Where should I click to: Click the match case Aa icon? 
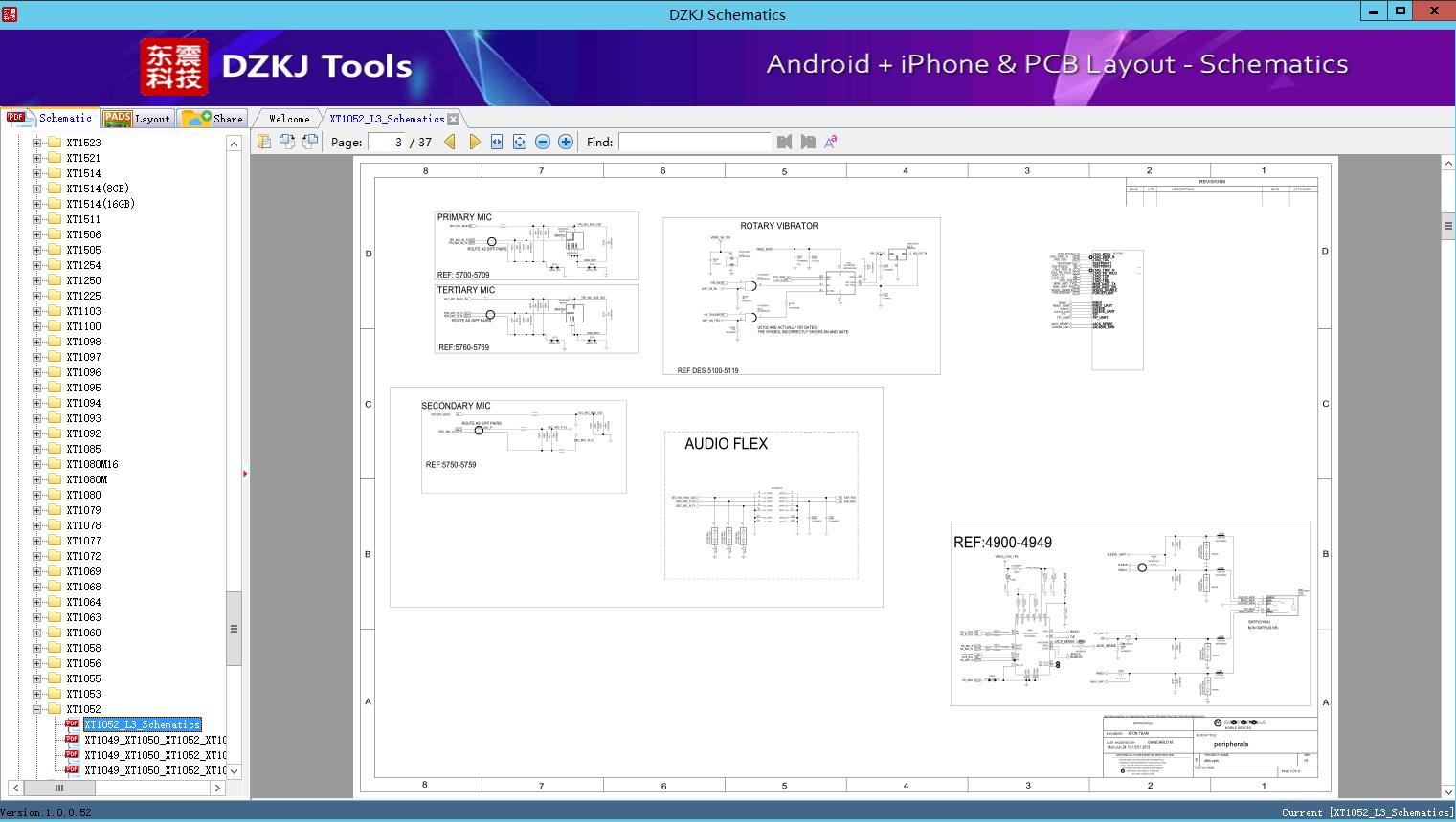click(x=831, y=142)
